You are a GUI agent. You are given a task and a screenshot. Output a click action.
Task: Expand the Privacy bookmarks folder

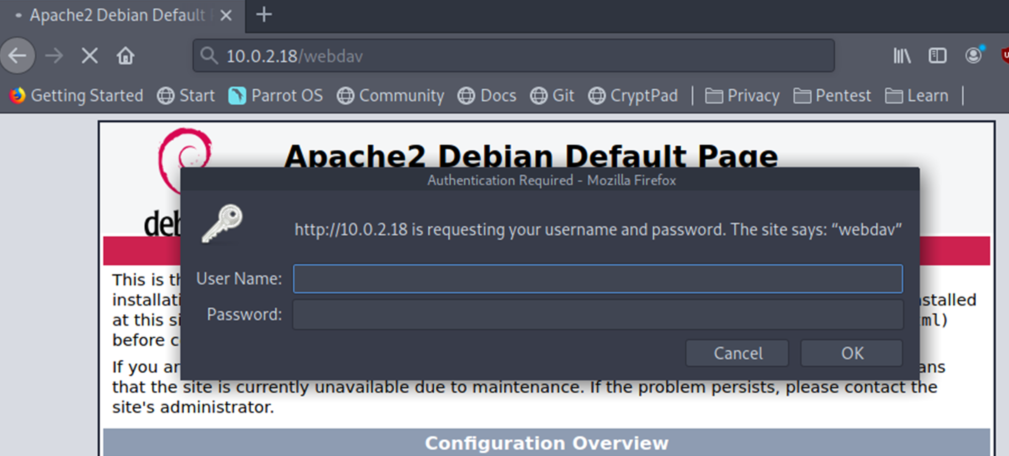pos(742,96)
